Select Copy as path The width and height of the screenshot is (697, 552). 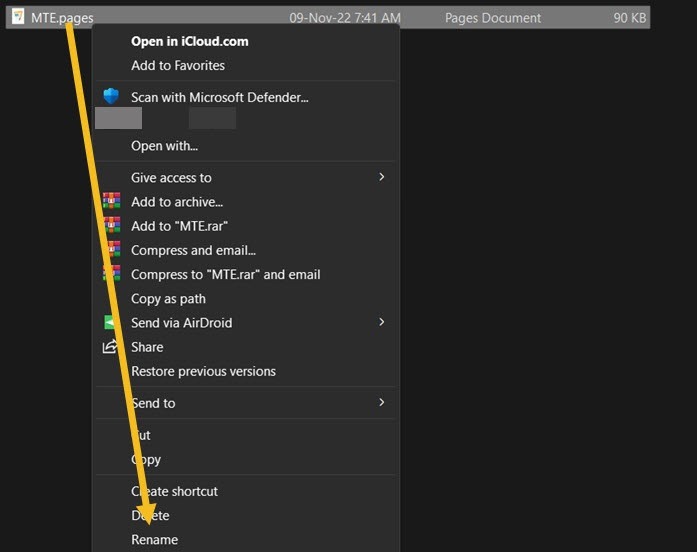[x=168, y=298]
